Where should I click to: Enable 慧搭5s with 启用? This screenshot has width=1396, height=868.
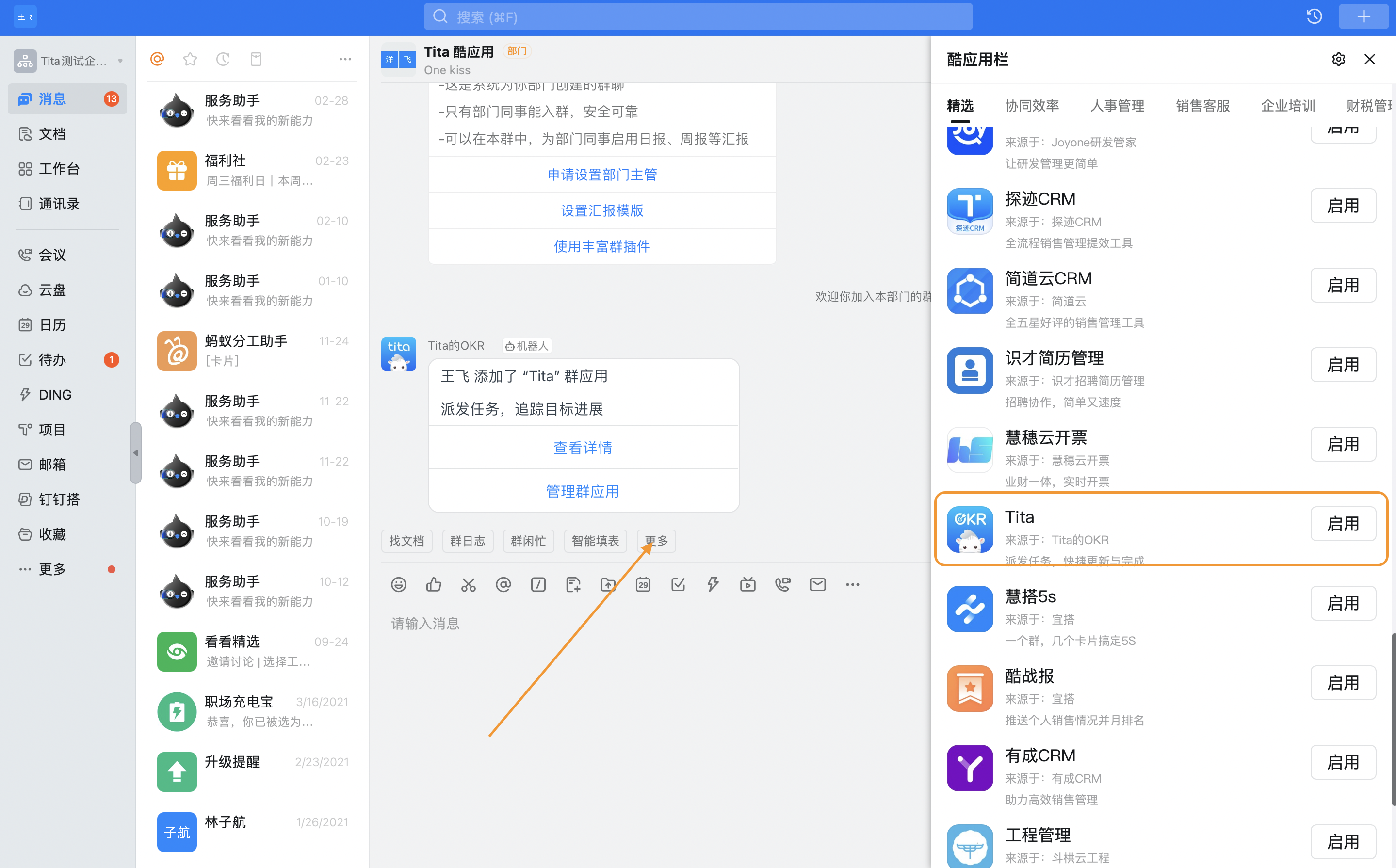tap(1343, 603)
